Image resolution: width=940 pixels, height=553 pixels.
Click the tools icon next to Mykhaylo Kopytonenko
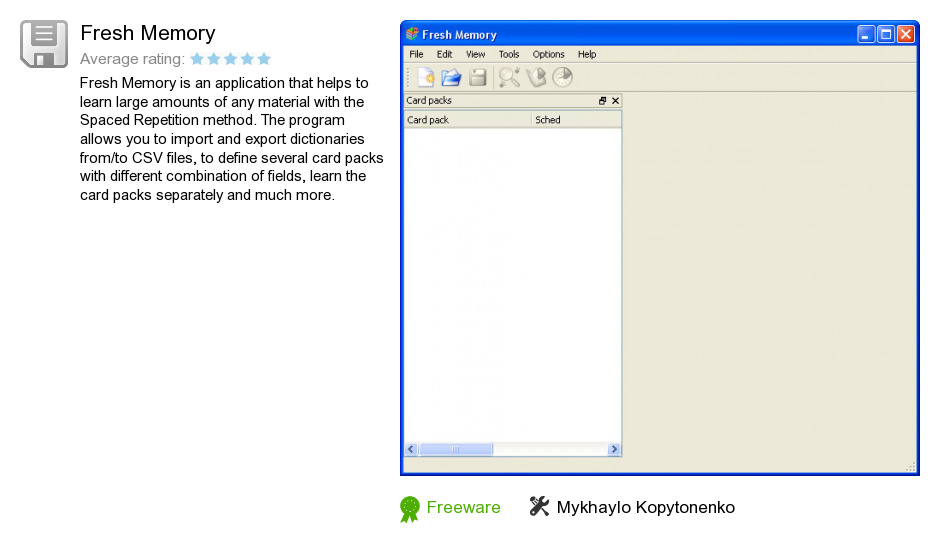539,506
